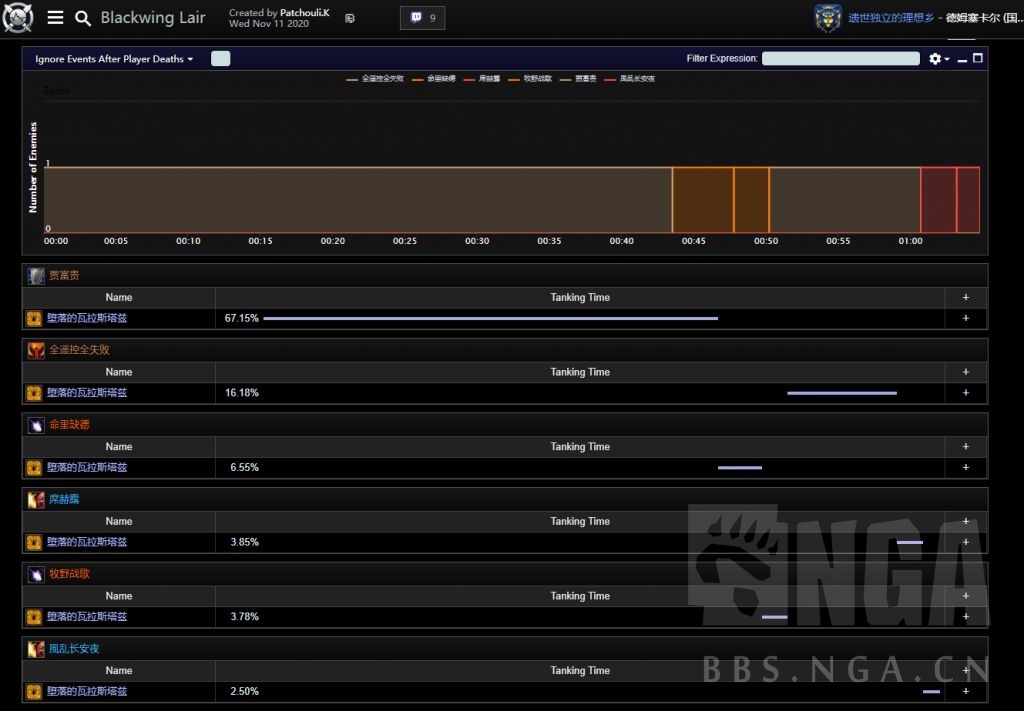The image size is (1024, 711).
Task: Click the copy icon beside the report date
Action: pos(349,19)
